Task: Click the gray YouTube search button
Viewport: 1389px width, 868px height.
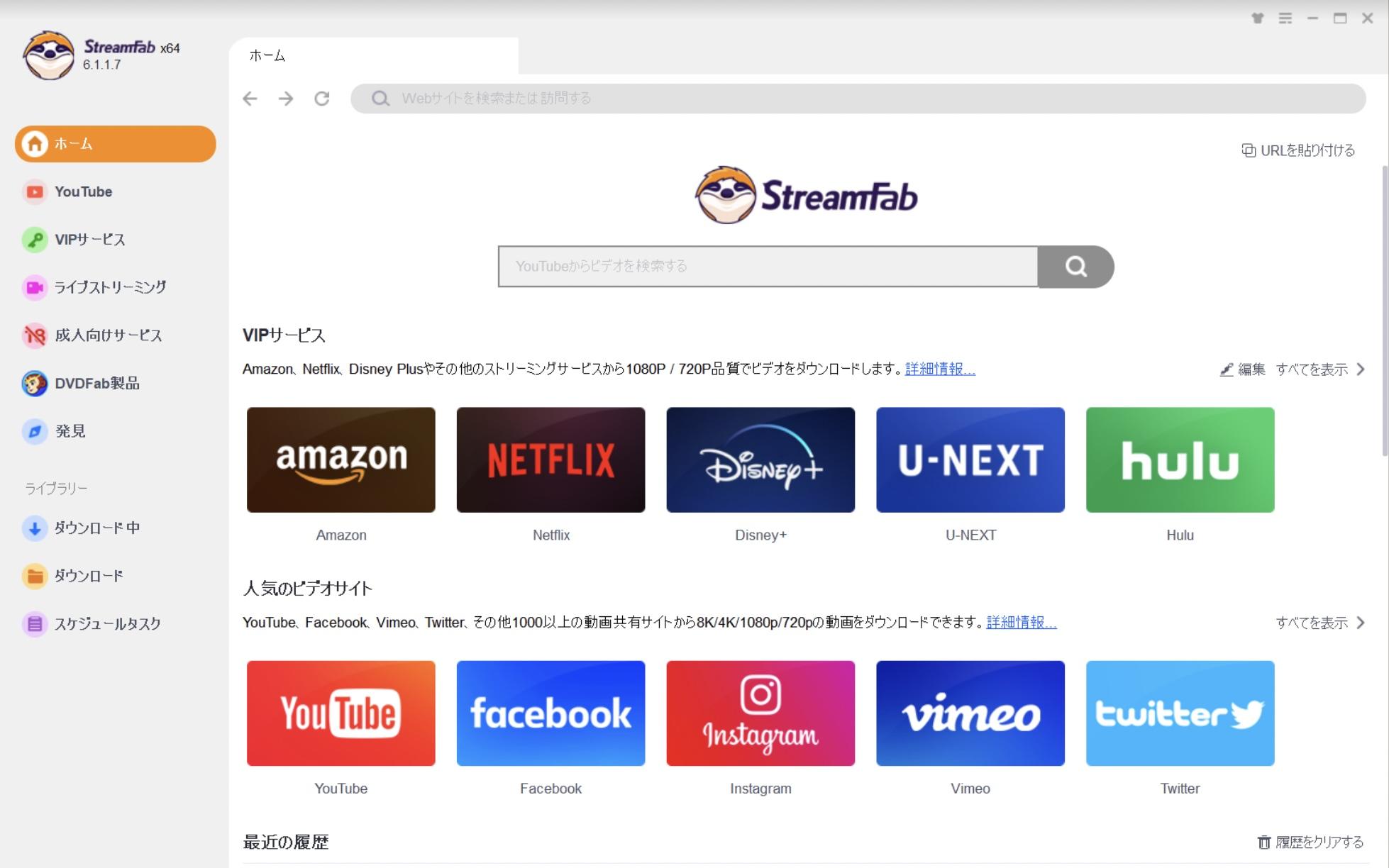Action: 1075,267
